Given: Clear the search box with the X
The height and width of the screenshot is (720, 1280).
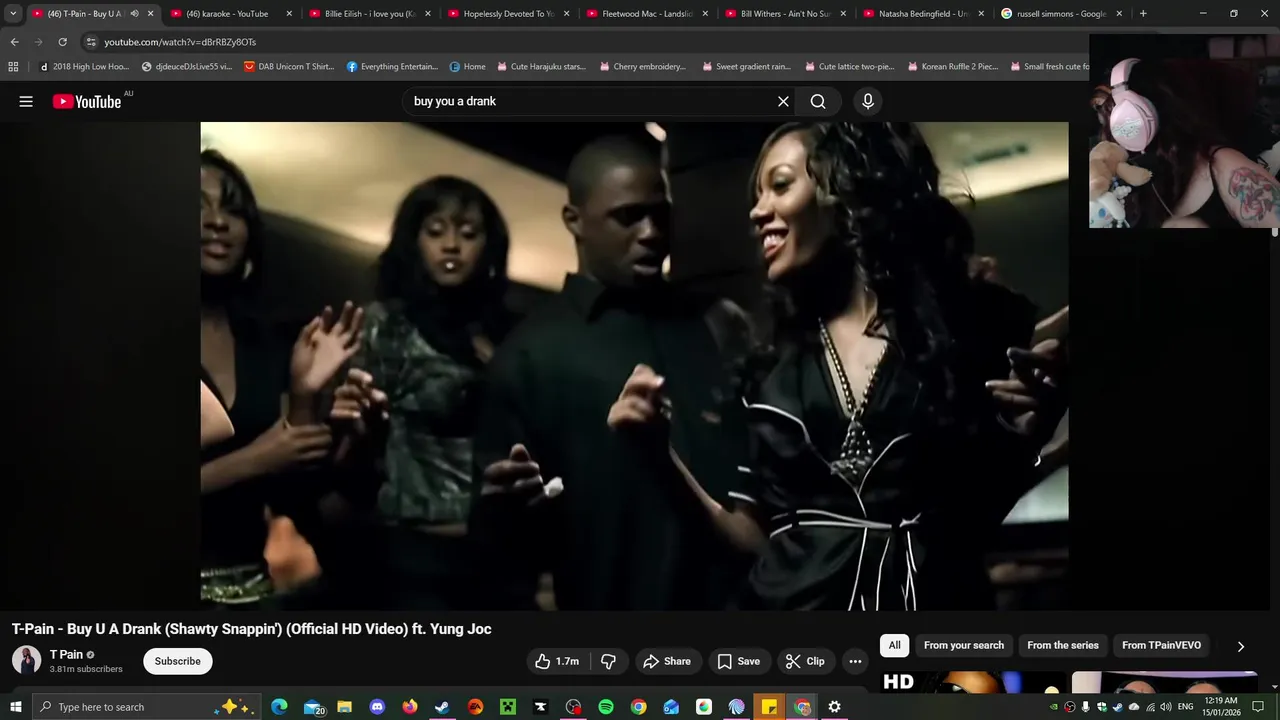Looking at the screenshot, I should coord(783,101).
